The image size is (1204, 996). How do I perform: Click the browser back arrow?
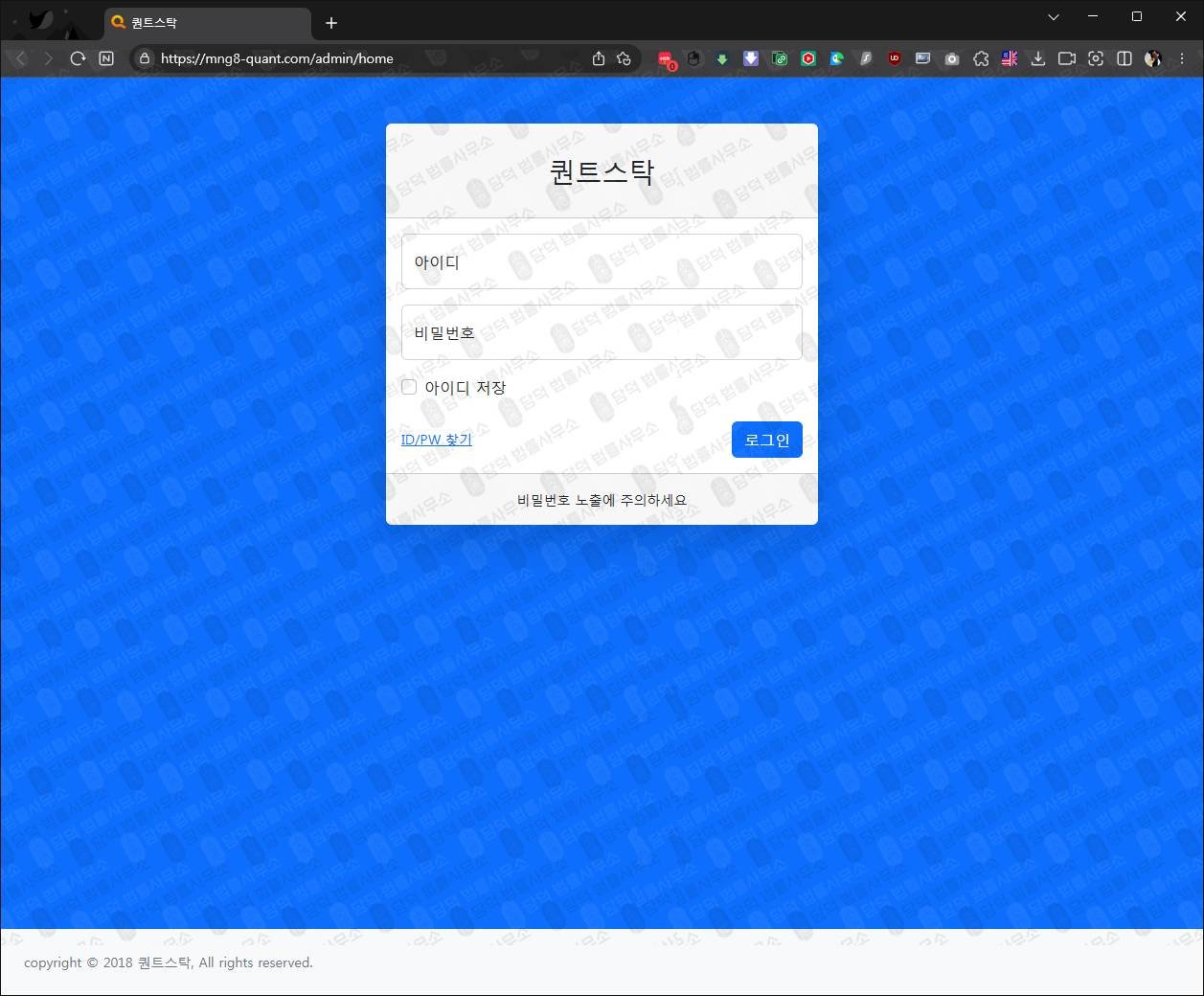coord(21,58)
